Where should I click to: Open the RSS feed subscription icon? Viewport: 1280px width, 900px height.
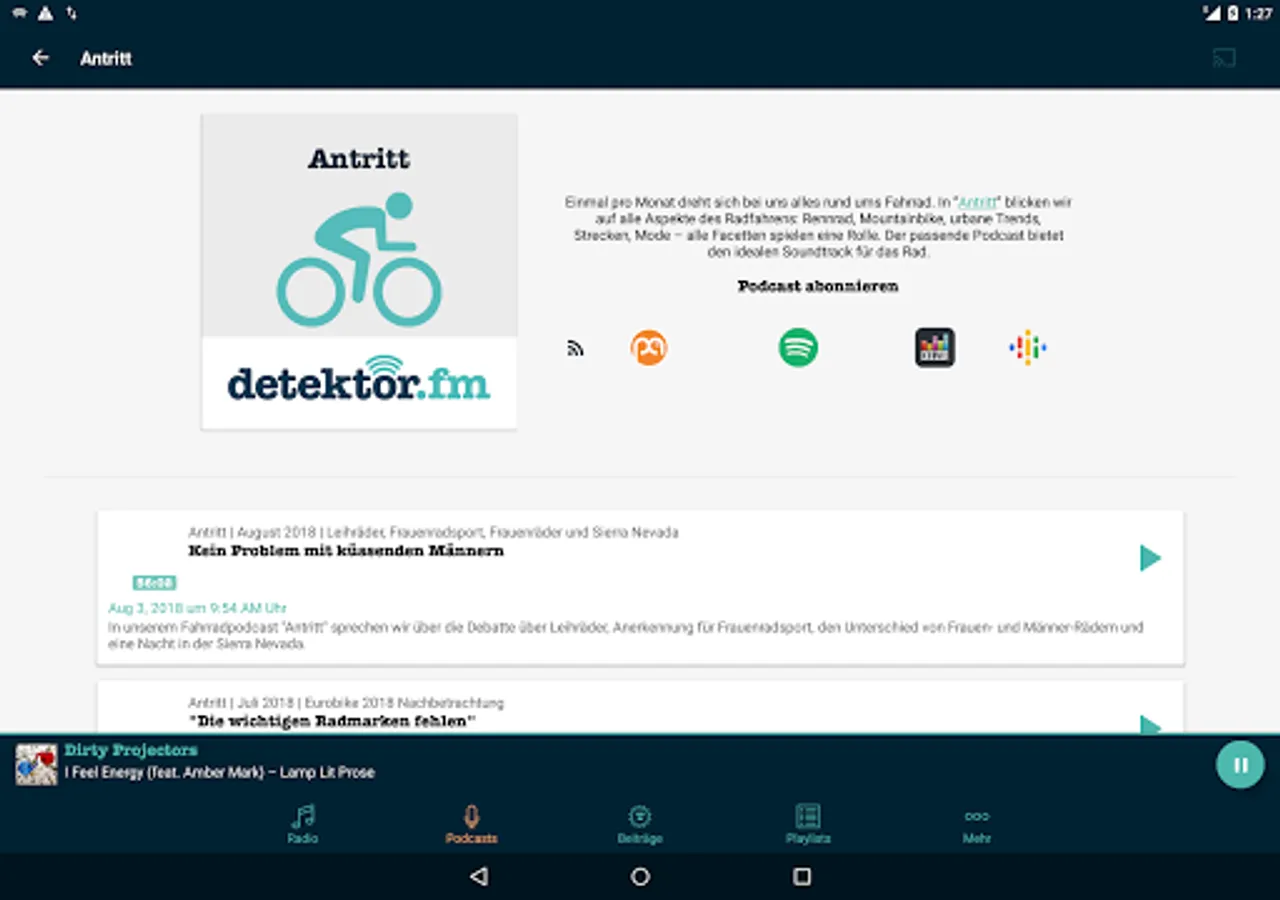[x=575, y=348]
